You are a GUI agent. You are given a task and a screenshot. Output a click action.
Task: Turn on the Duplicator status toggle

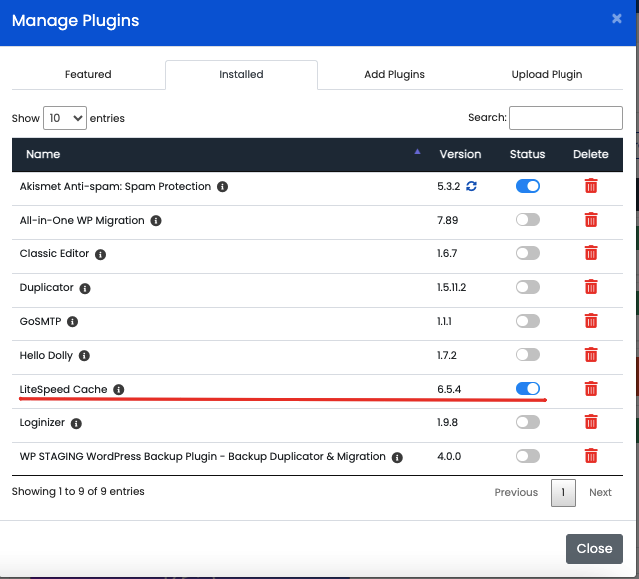coord(528,287)
